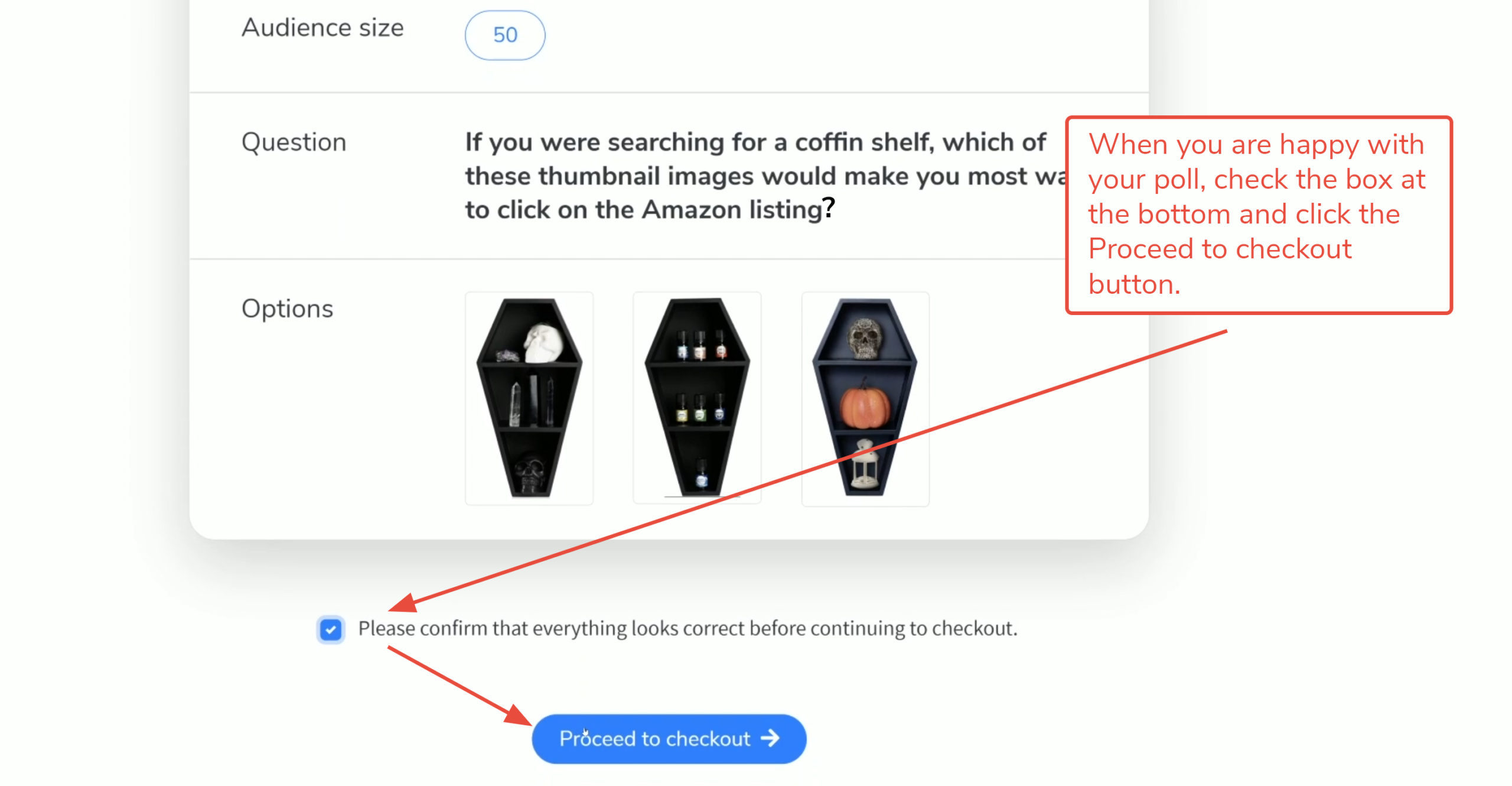The height and width of the screenshot is (786, 1512).
Task: Click the confirmation text beside the checkbox
Action: [687, 629]
